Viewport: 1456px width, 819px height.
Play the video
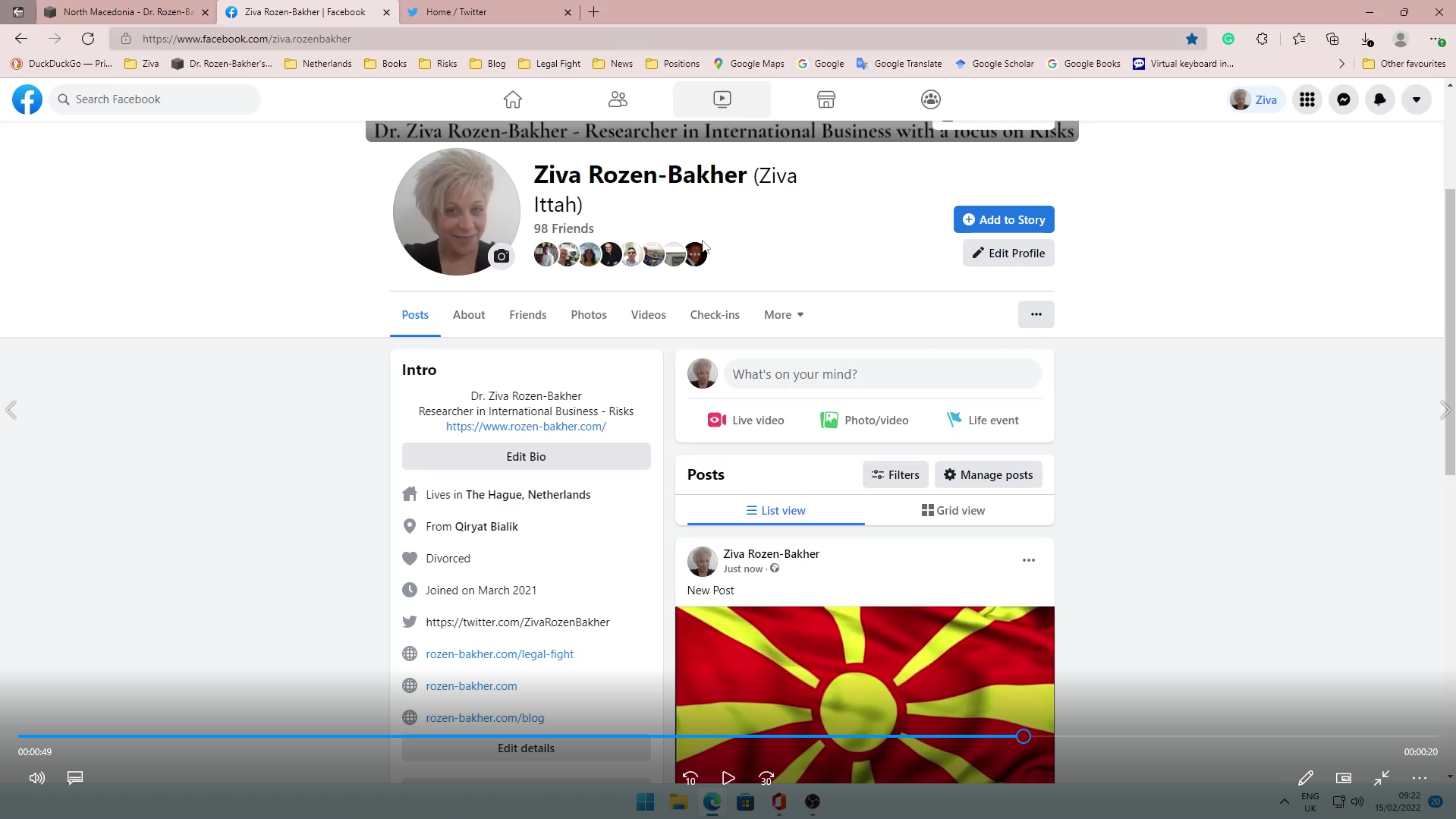click(x=728, y=778)
